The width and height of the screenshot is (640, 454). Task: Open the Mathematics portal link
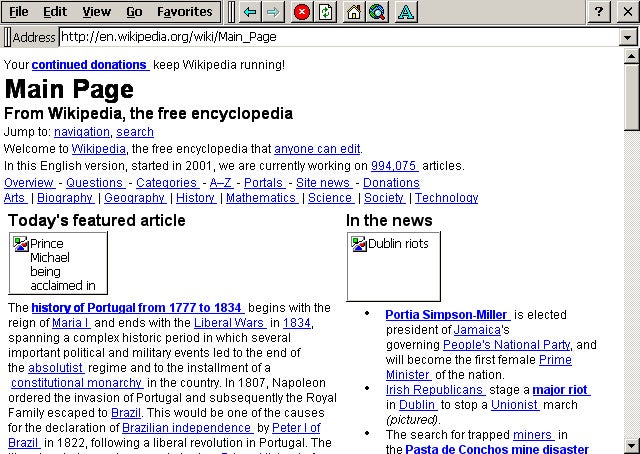[x=262, y=198]
